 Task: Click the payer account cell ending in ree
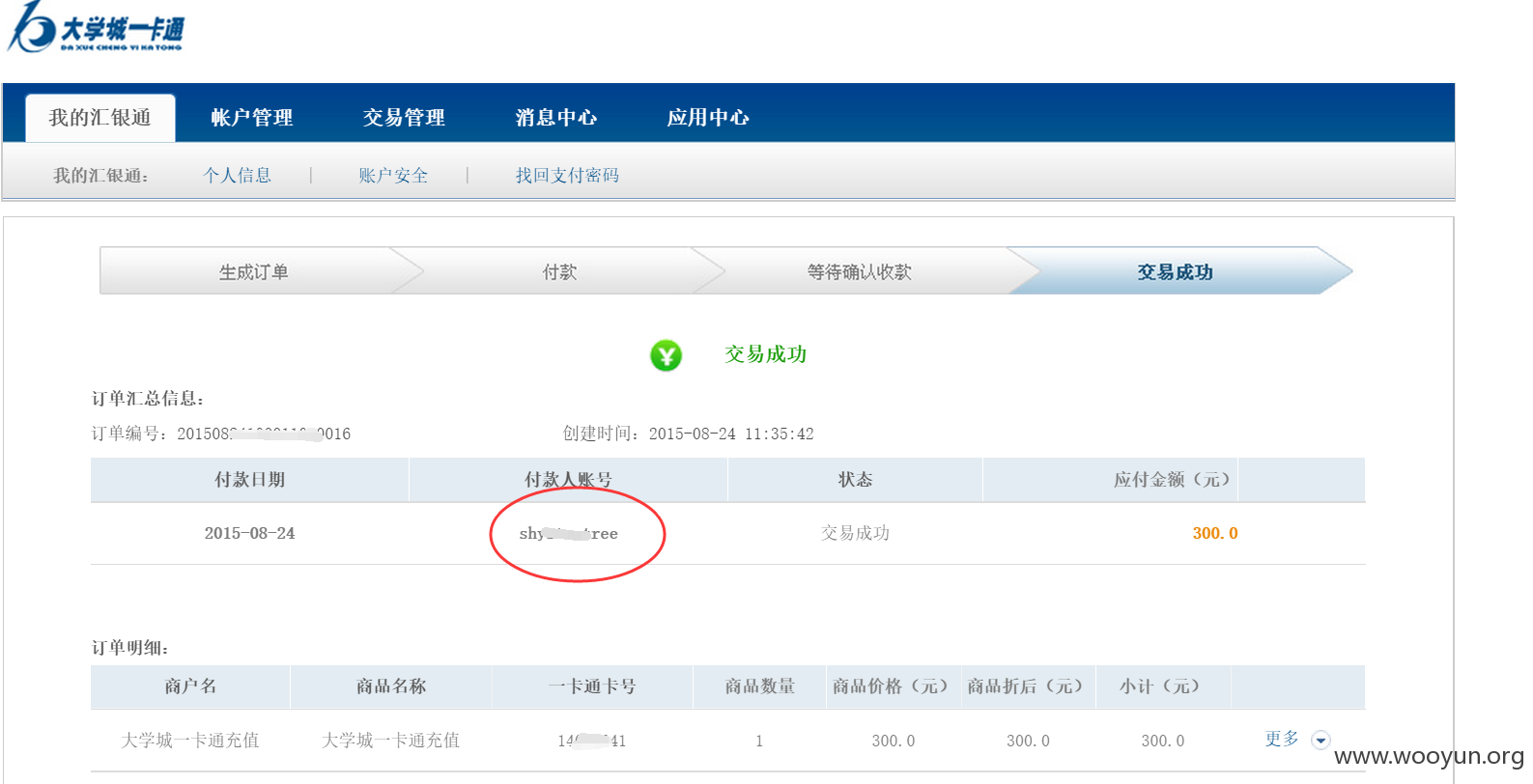(x=568, y=534)
